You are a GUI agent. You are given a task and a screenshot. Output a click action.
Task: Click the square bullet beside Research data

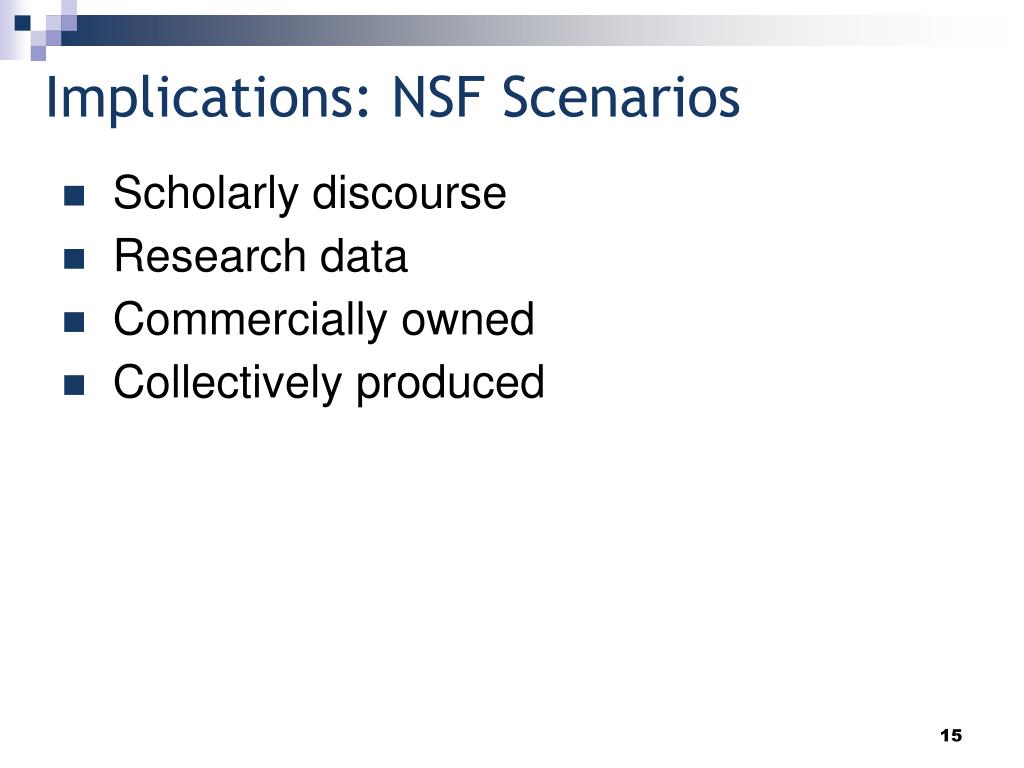click(x=74, y=259)
